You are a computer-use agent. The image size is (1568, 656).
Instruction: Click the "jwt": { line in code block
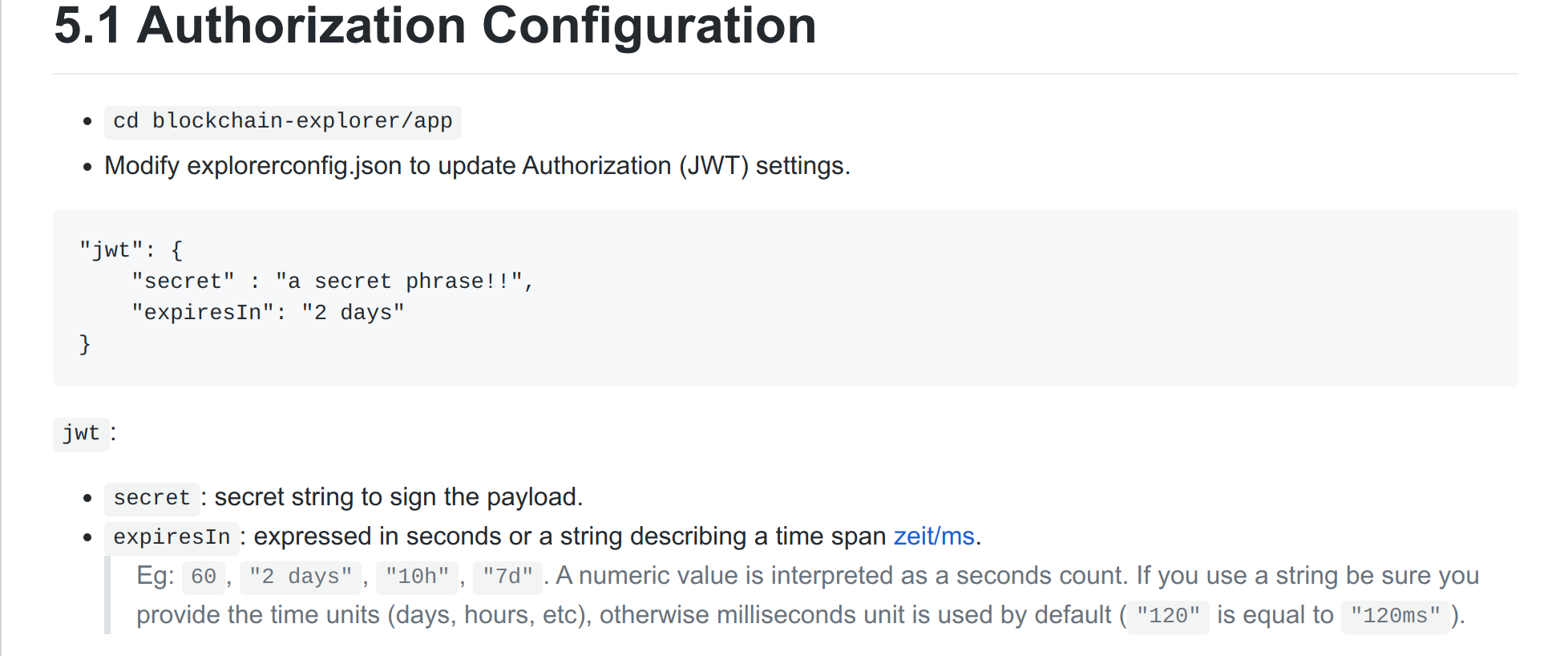131,250
